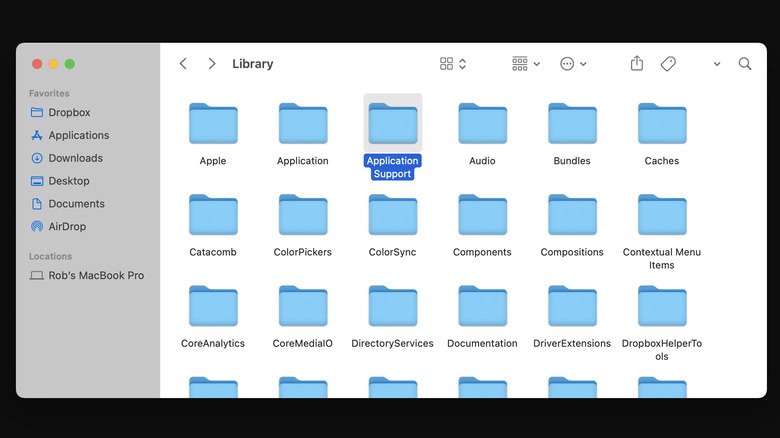Screen dimensions: 780x438
Task: Open the Application Support folder
Action: tap(393, 125)
